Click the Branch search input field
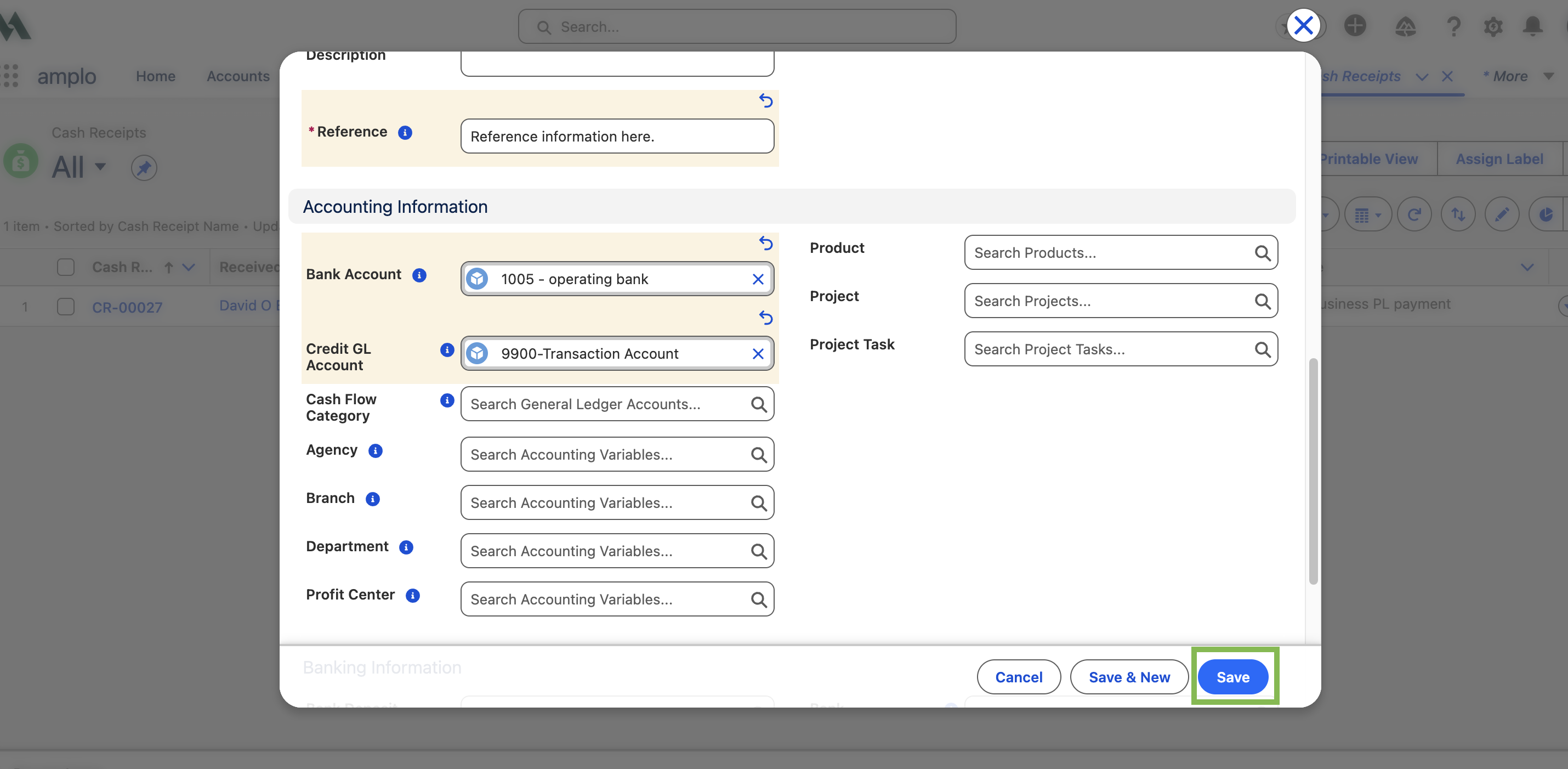The image size is (1568, 769). click(x=617, y=502)
